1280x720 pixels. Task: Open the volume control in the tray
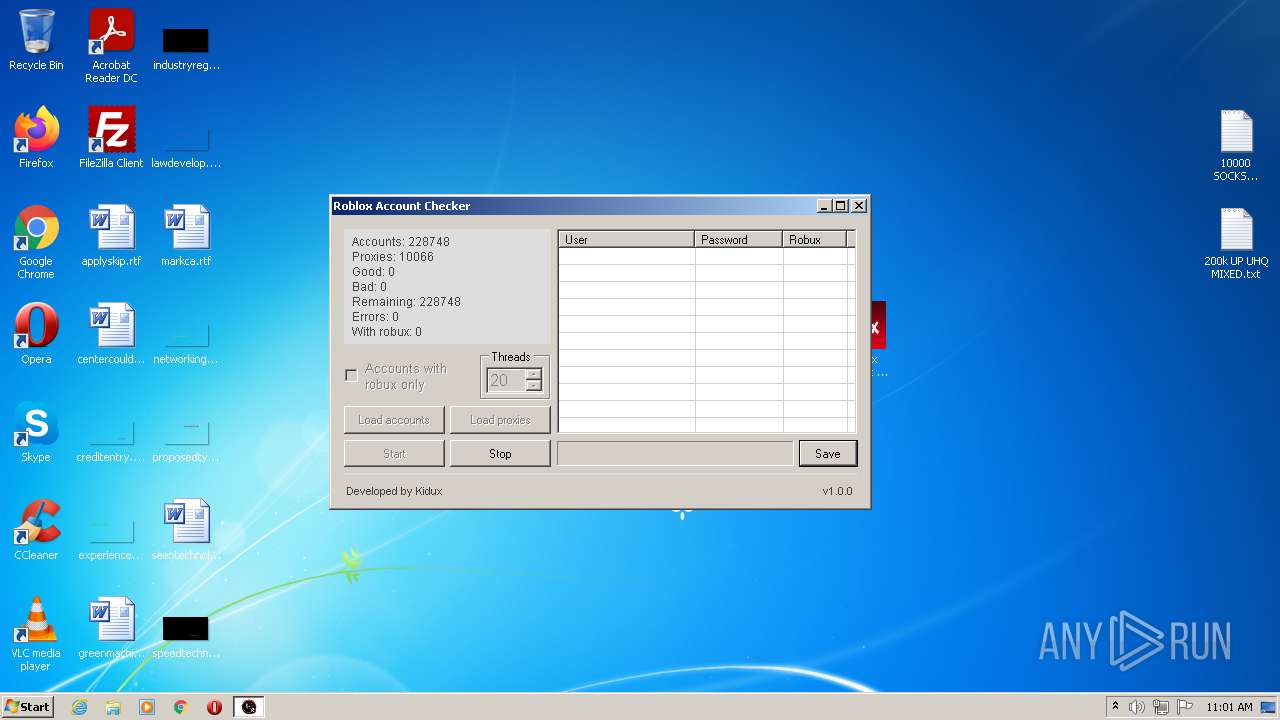(x=1137, y=707)
